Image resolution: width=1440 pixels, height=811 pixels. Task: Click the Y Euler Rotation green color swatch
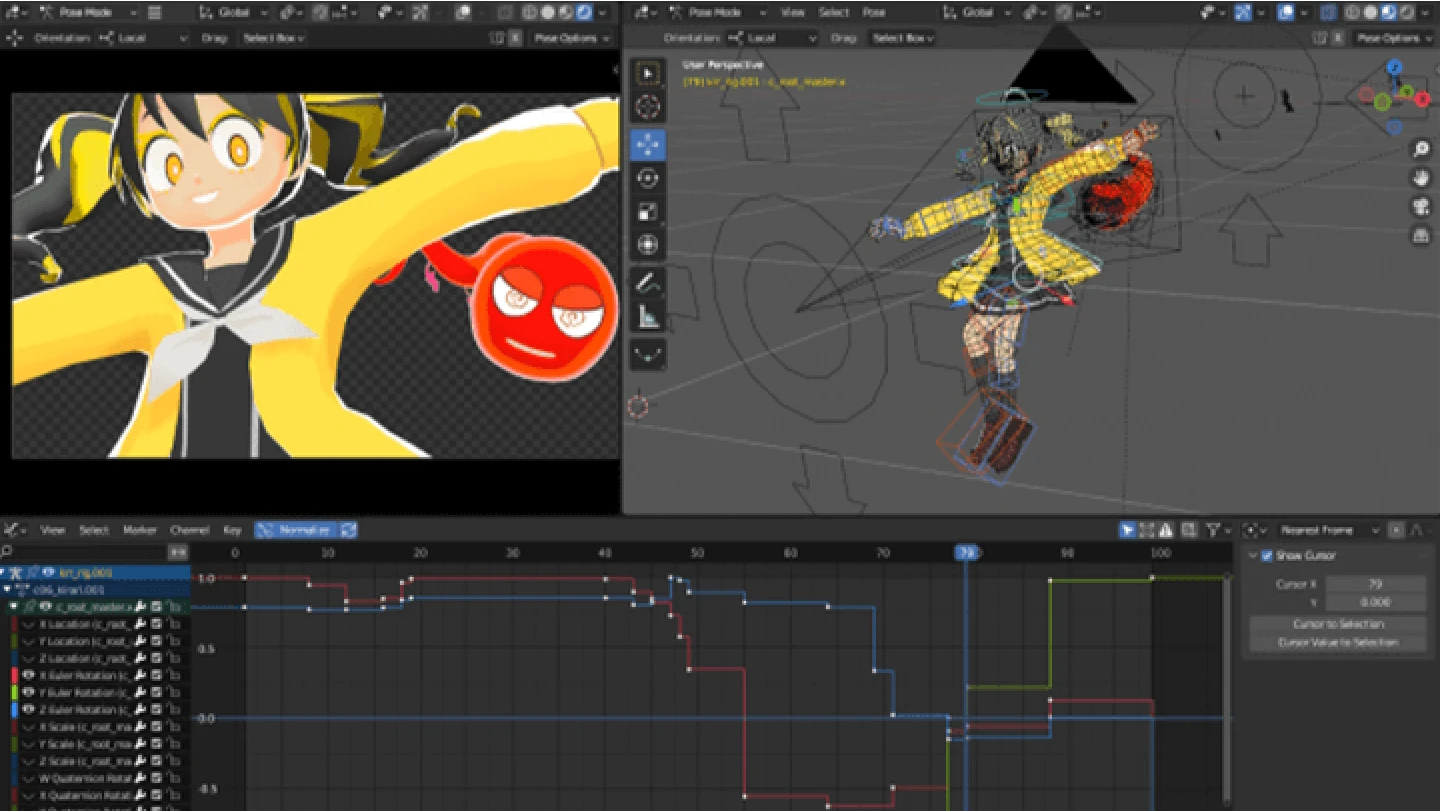coord(14,693)
